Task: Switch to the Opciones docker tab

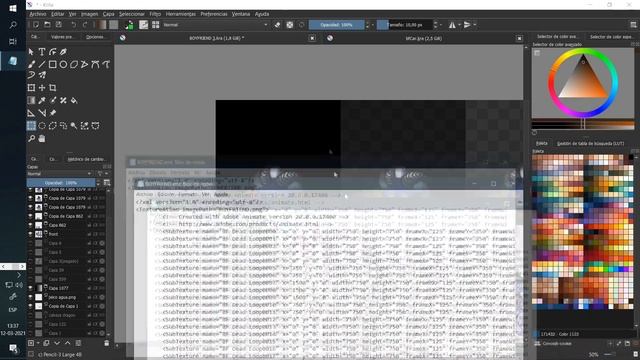Action: pyautogui.click(x=95, y=37)
